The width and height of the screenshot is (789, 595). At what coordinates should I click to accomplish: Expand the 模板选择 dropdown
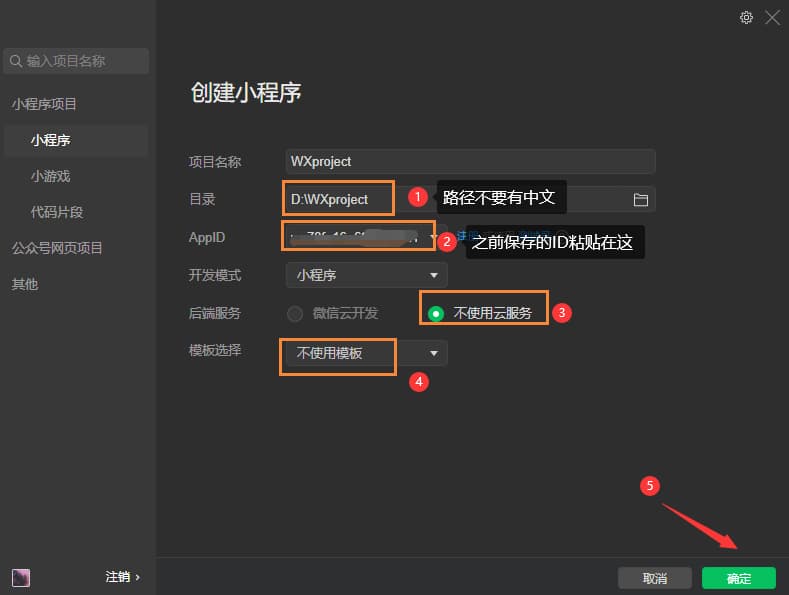[x=434, y=353]
